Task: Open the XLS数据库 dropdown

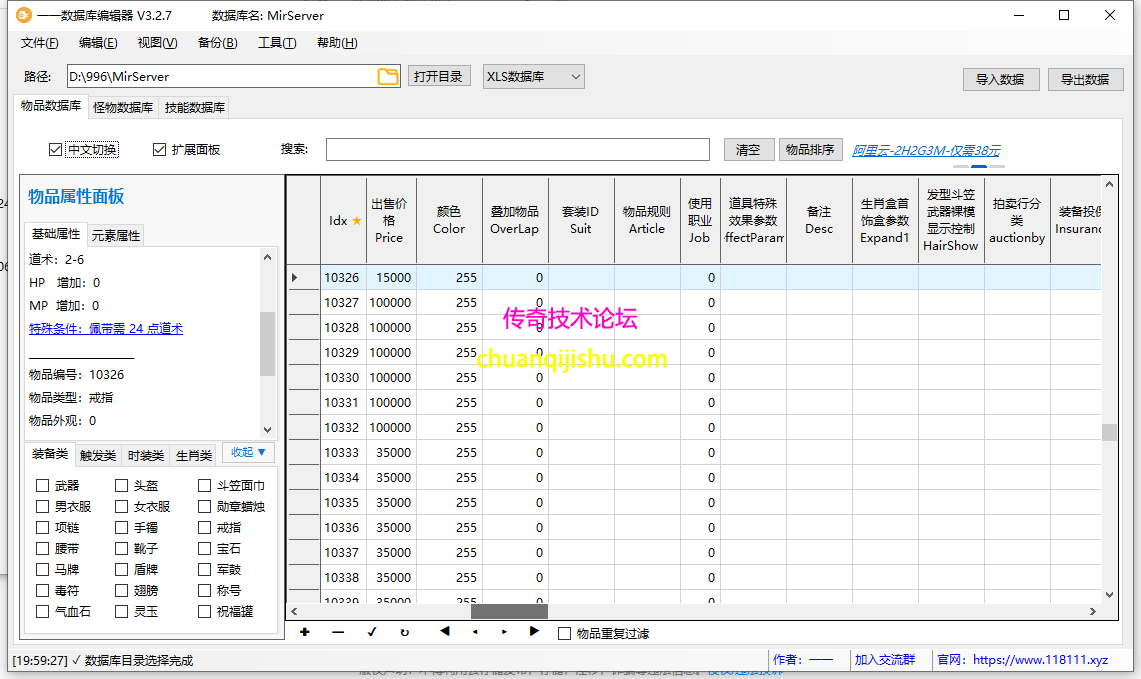Action: tap(533, 76)
